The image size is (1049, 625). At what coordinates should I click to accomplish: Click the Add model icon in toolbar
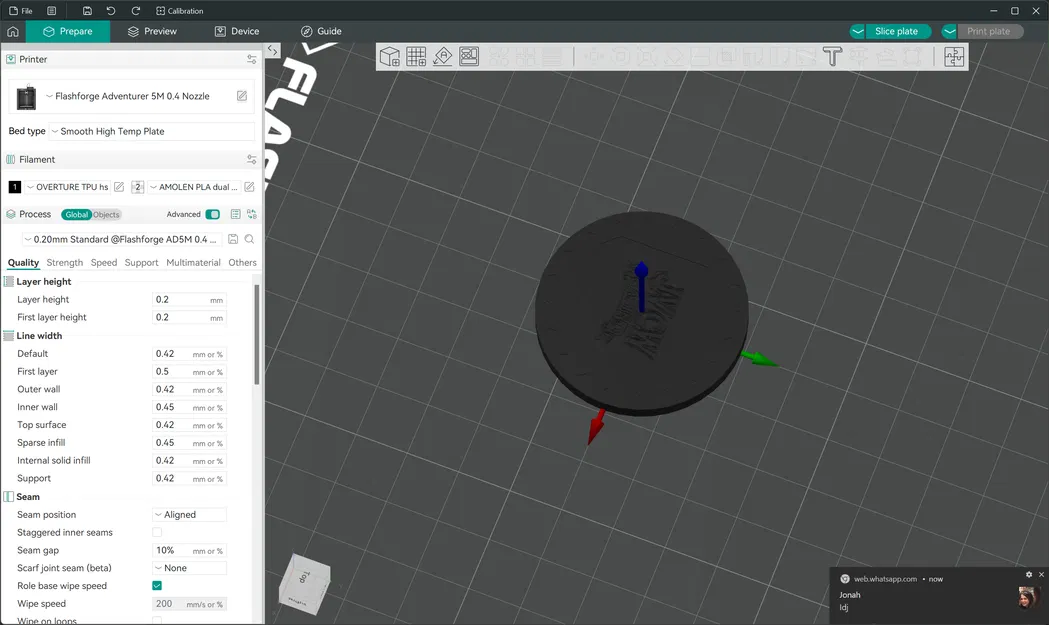click(389, 56)
